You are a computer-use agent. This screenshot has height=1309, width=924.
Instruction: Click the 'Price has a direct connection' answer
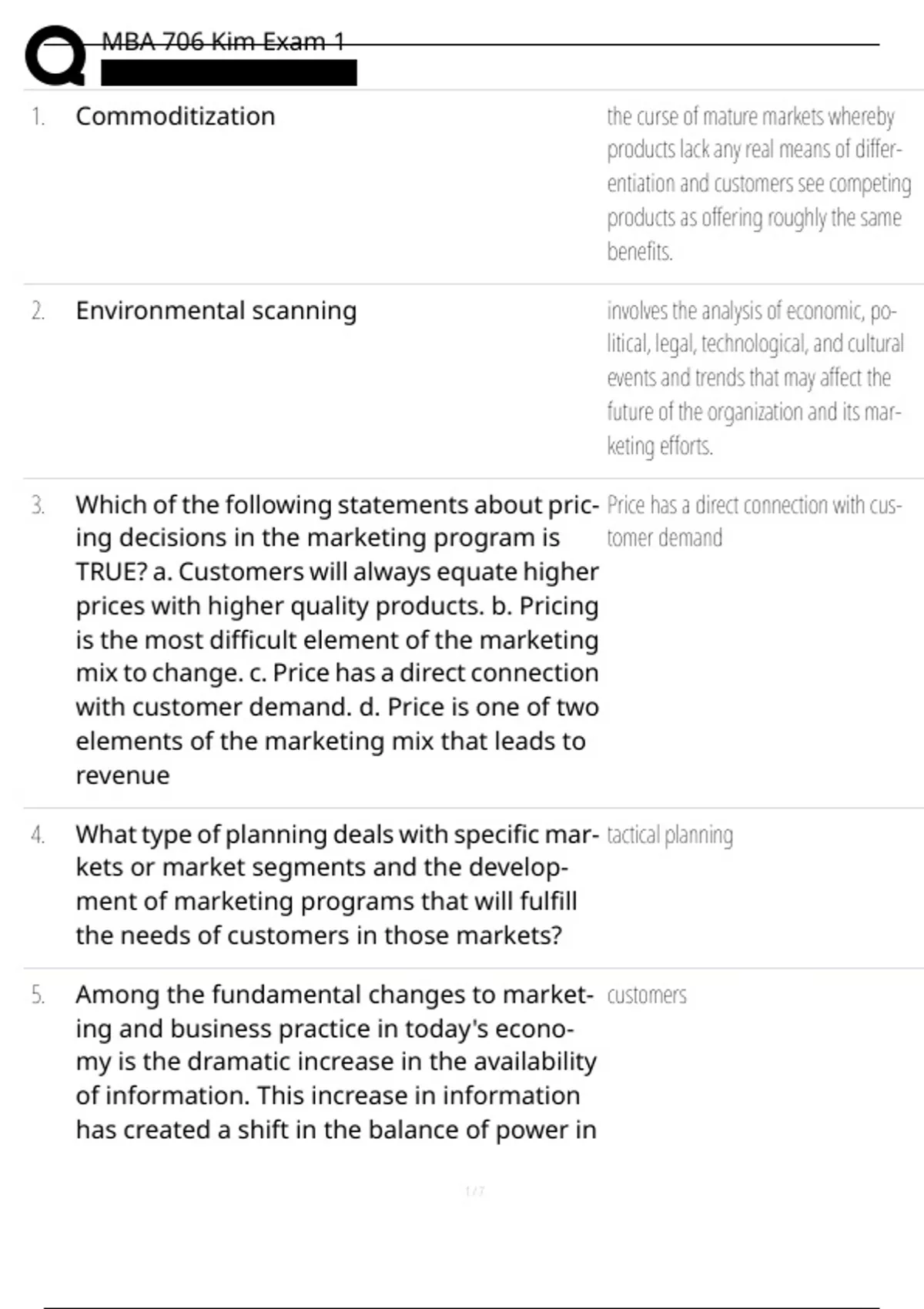pyautogui.click(x=754, y=521)
